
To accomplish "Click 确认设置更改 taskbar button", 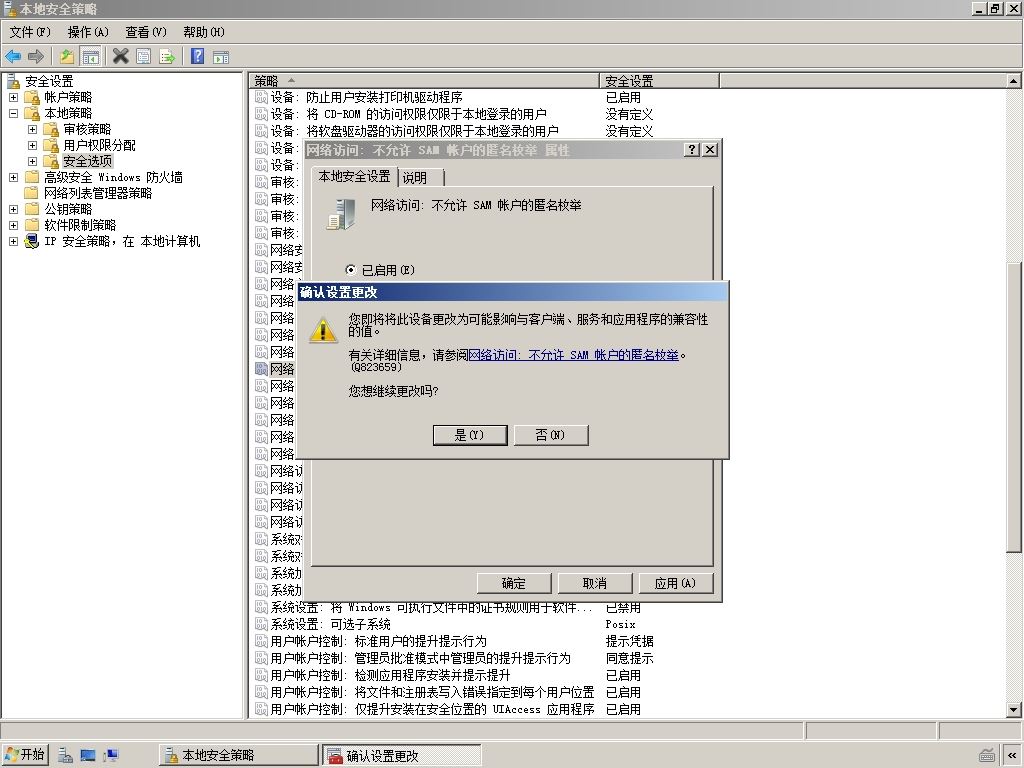I will [x=402, y=756].
